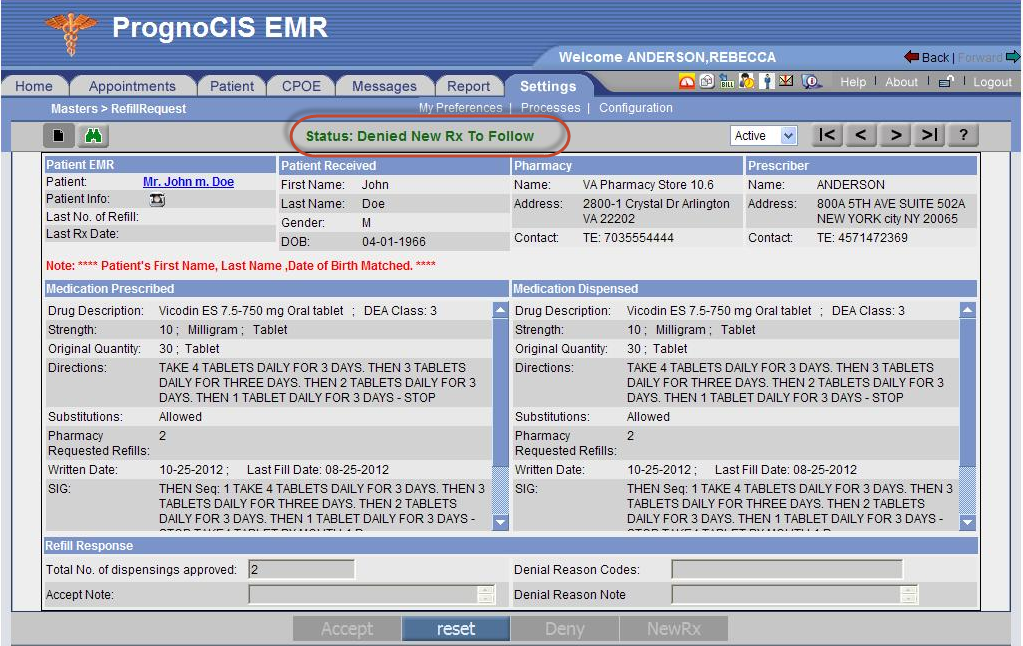This screenshot has width=1023, height=646.
Task: Click the reset button
Action: click(x=455, y=629)
